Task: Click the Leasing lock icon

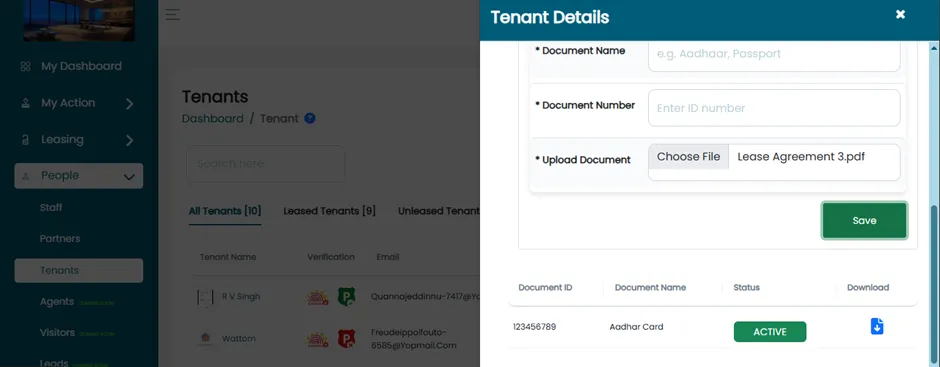Action: [25, 140]
